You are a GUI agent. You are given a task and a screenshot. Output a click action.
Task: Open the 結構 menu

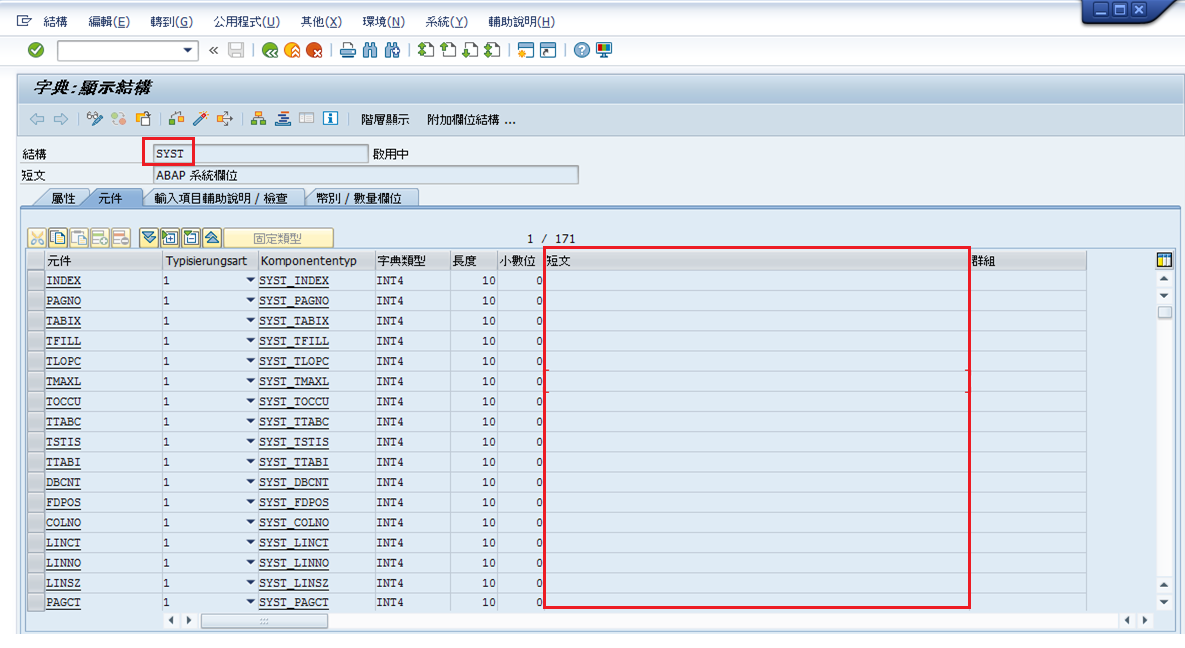(55, 22)
